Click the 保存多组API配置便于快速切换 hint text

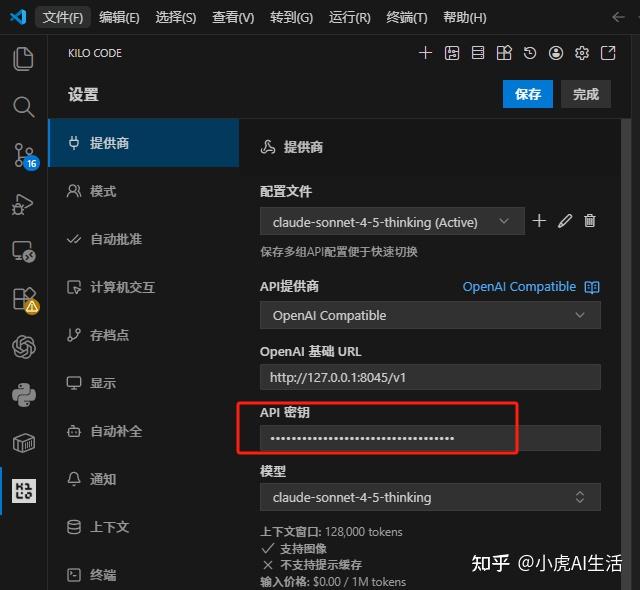click(x=339, y=252)
